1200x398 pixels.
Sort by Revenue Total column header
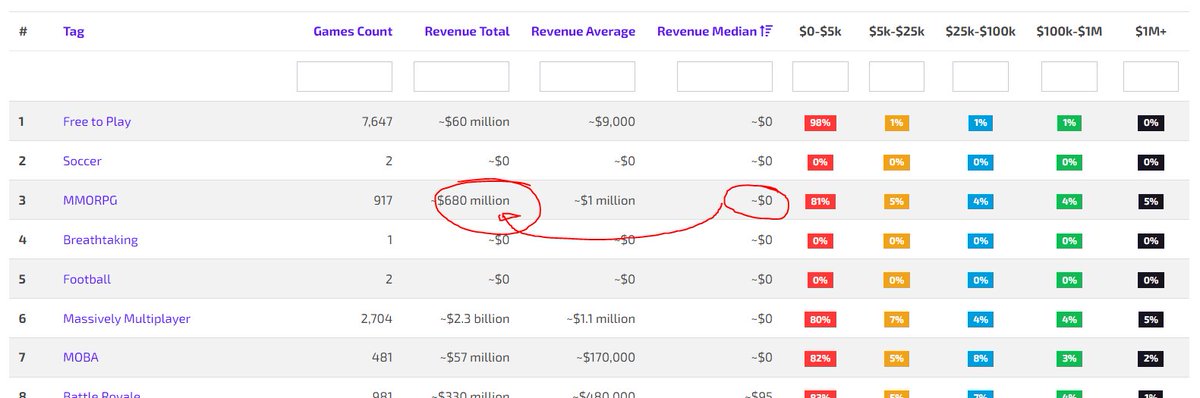pos(467,31)
